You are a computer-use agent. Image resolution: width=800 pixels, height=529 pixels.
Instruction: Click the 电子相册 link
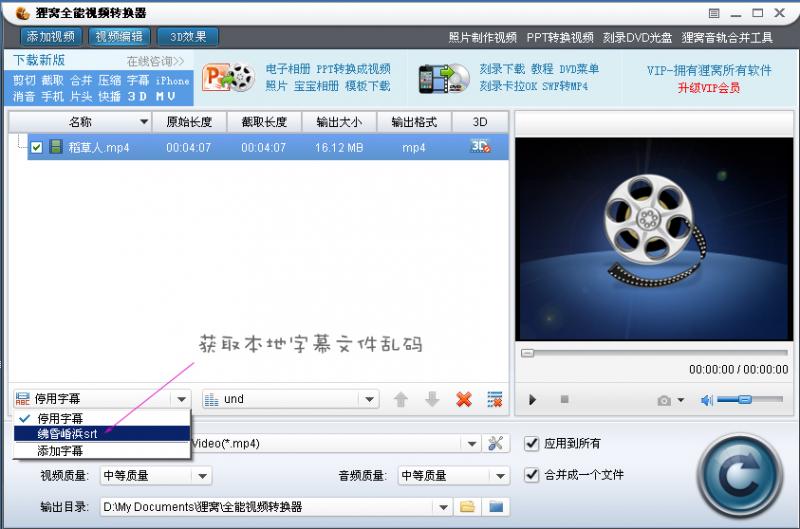[288, 69]
